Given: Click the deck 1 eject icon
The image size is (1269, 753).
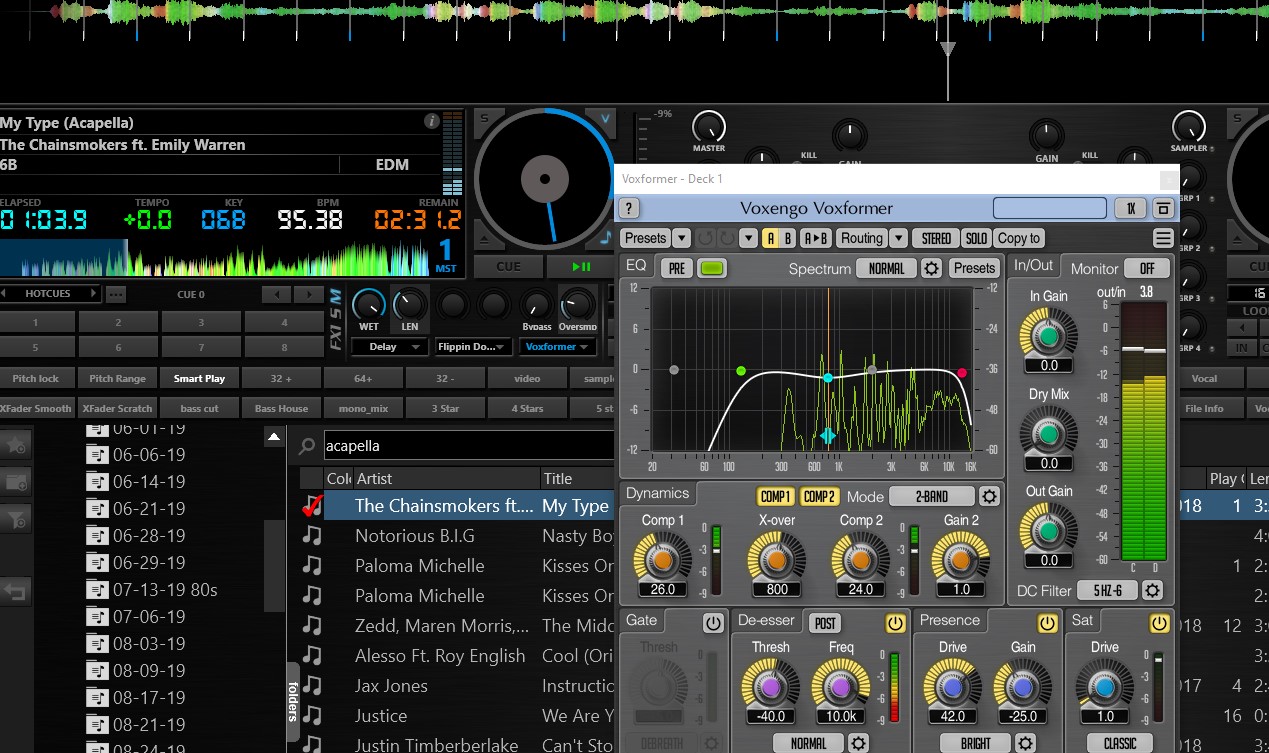Looking at the screenshot, I should coord(484,238).
